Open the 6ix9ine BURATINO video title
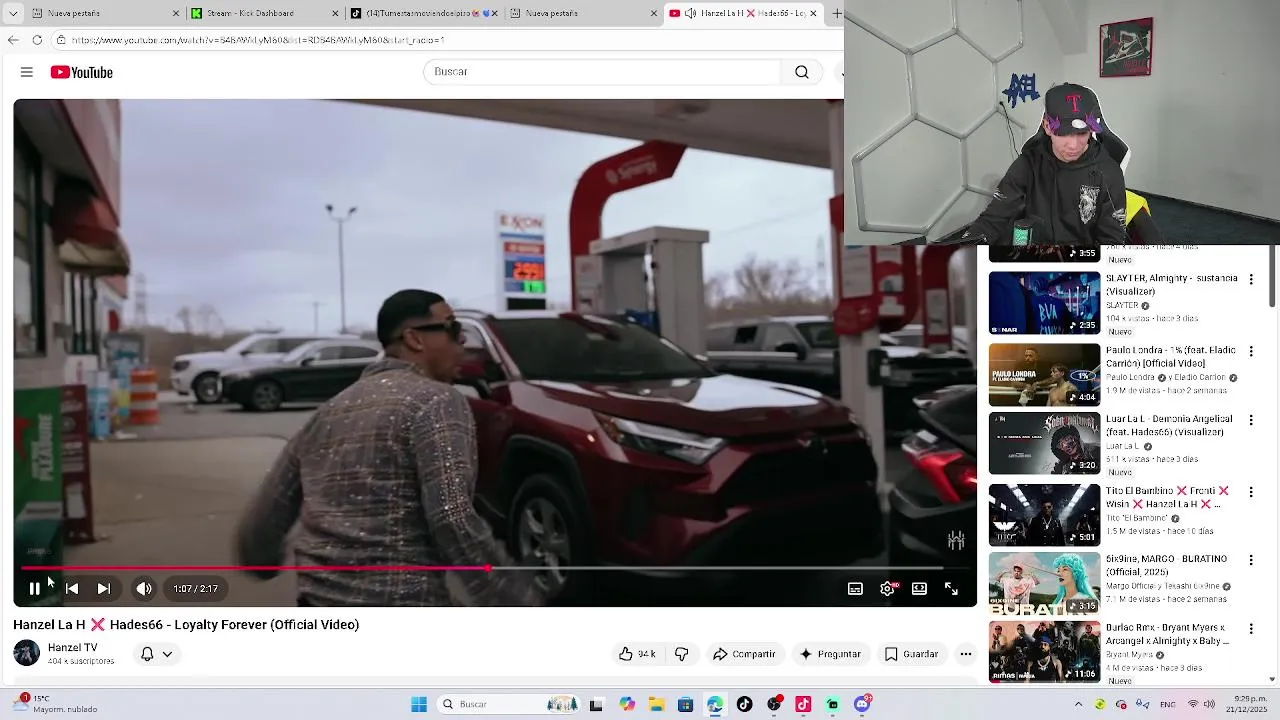The width and height of the screenshot is (1280, 720). (x=1166, y=566)
